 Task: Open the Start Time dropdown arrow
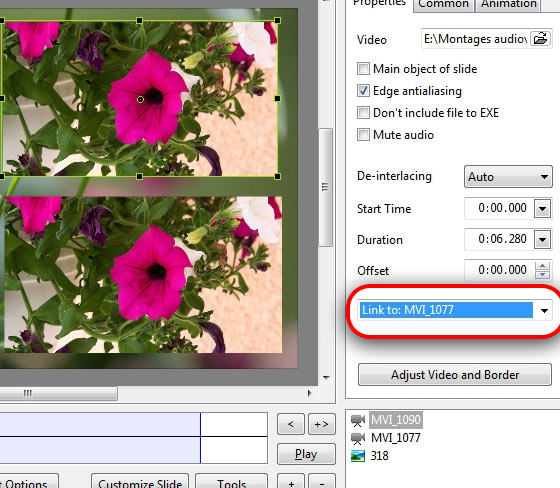(x=542, y=208)
